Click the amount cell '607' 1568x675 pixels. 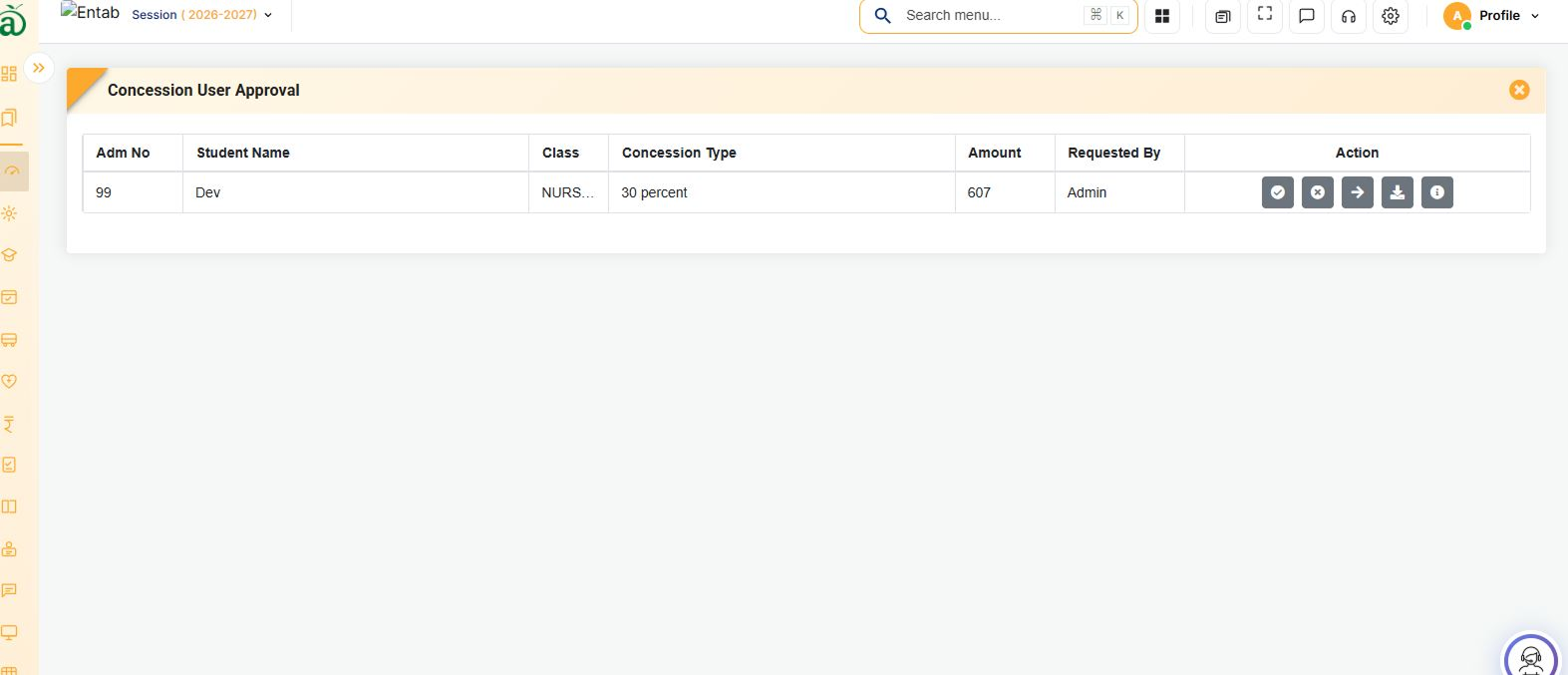[1005, 192]
